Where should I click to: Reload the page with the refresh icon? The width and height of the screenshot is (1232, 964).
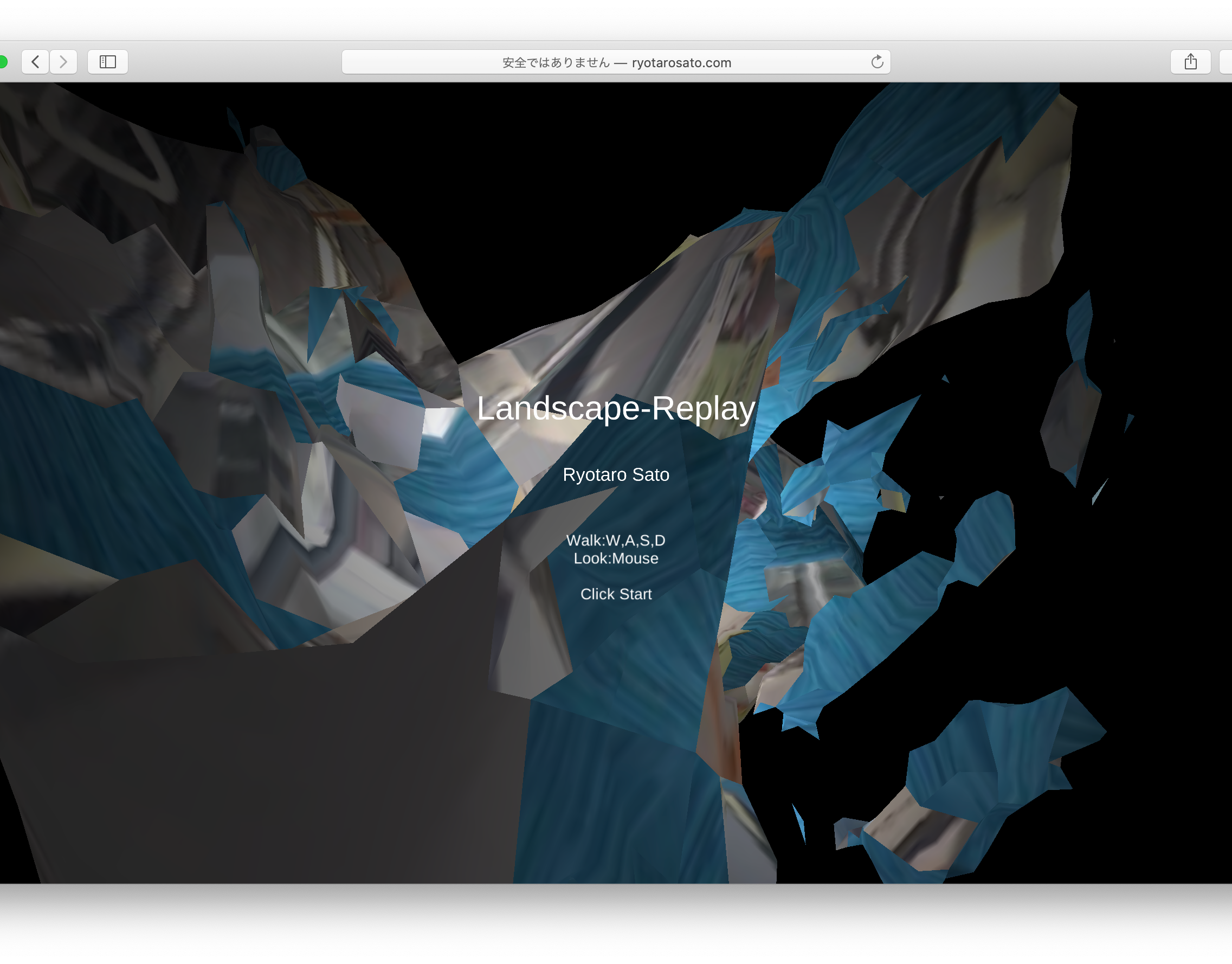(x=876, y=61)
